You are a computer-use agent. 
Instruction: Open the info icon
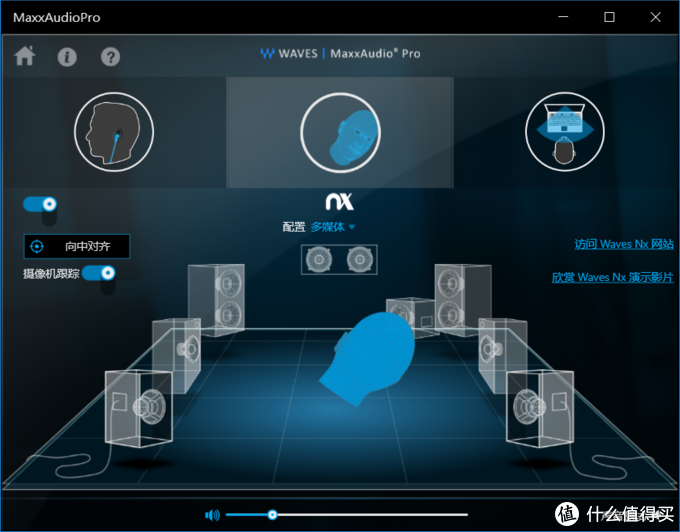(67, 57)
